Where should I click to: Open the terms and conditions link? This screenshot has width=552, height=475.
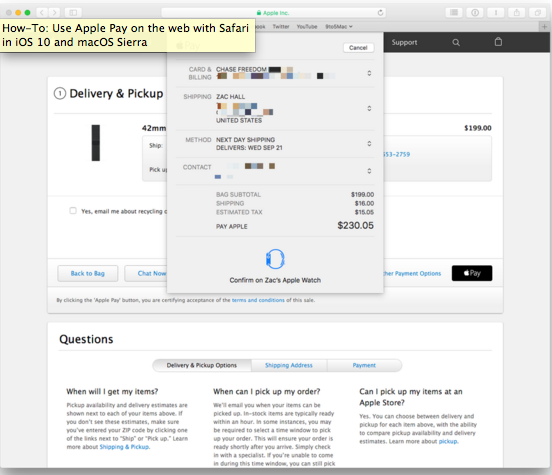coord(258,300)
